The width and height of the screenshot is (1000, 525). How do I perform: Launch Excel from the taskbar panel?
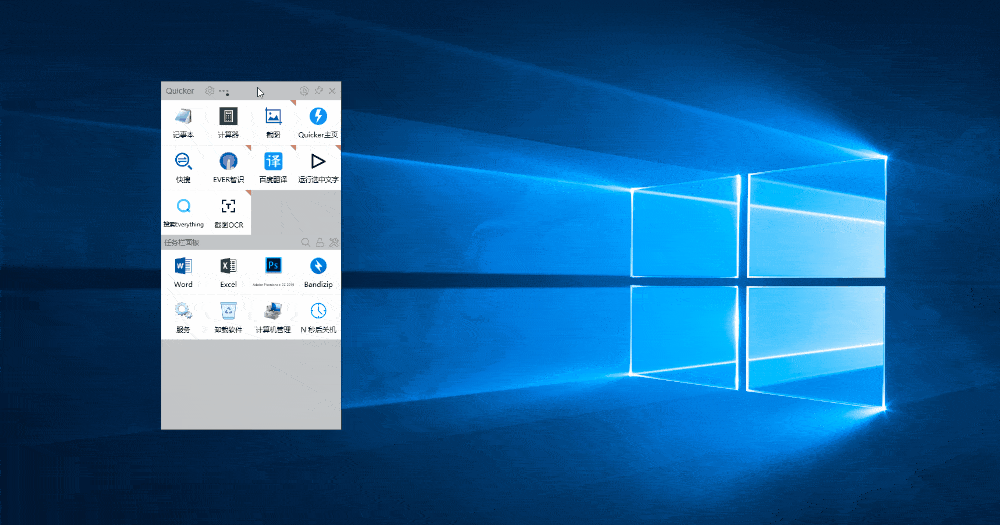(x=228, y=272)
